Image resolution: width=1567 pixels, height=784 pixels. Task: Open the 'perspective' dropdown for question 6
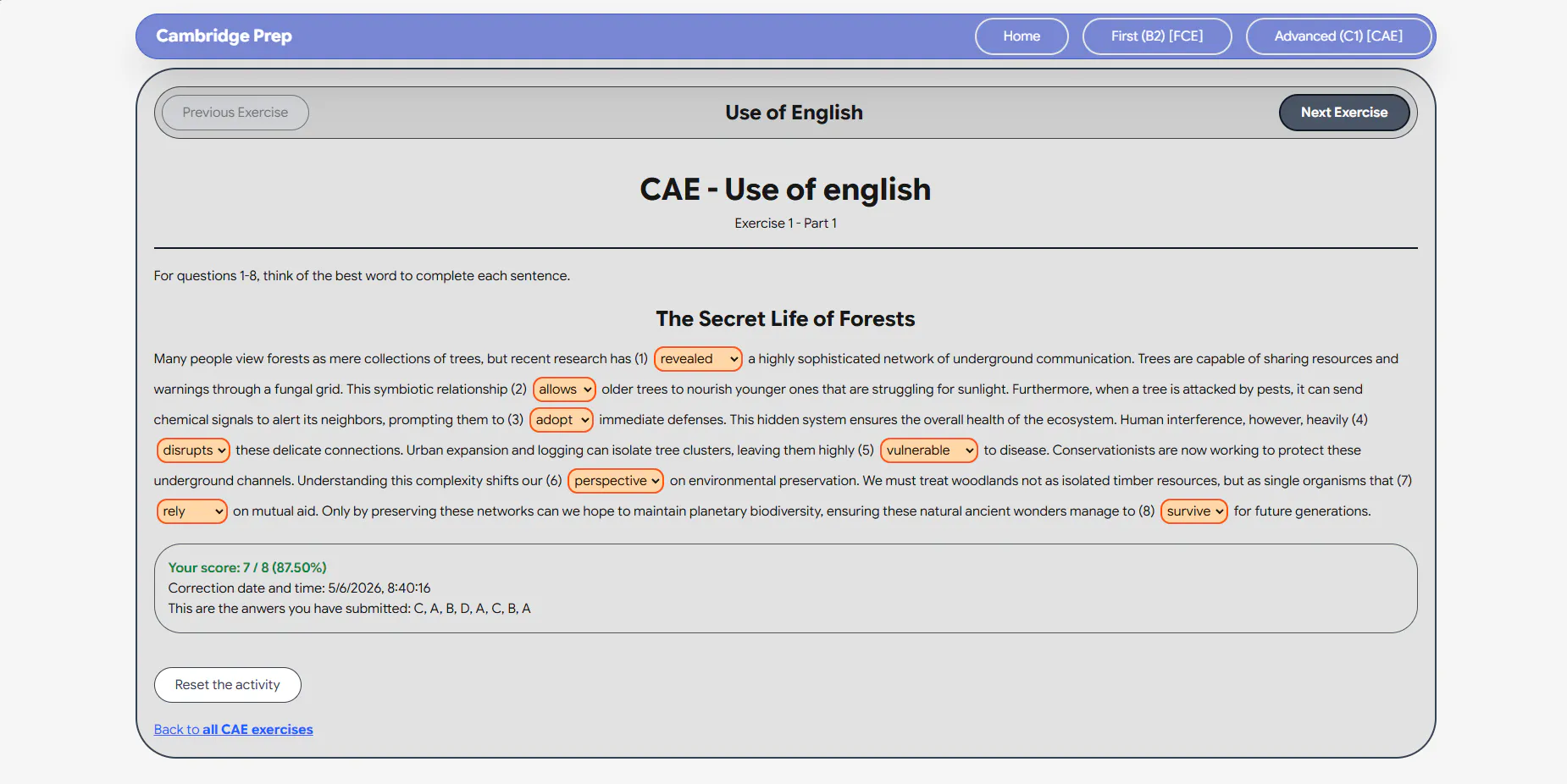[616, 481]
